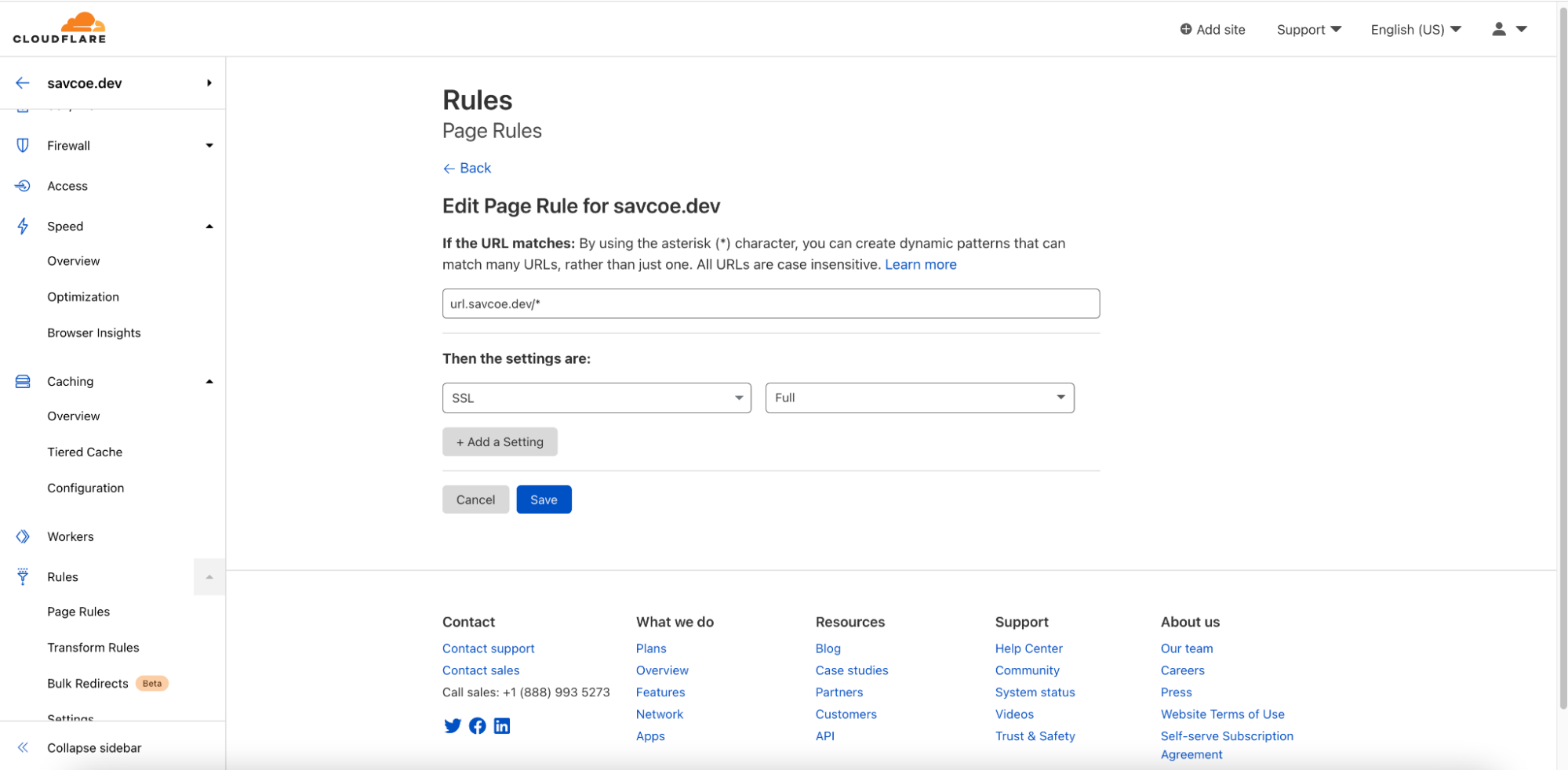This screenshot has height=770, width=1568.
Task: Click the Access icon in sidebar
Action: (23, 186)
